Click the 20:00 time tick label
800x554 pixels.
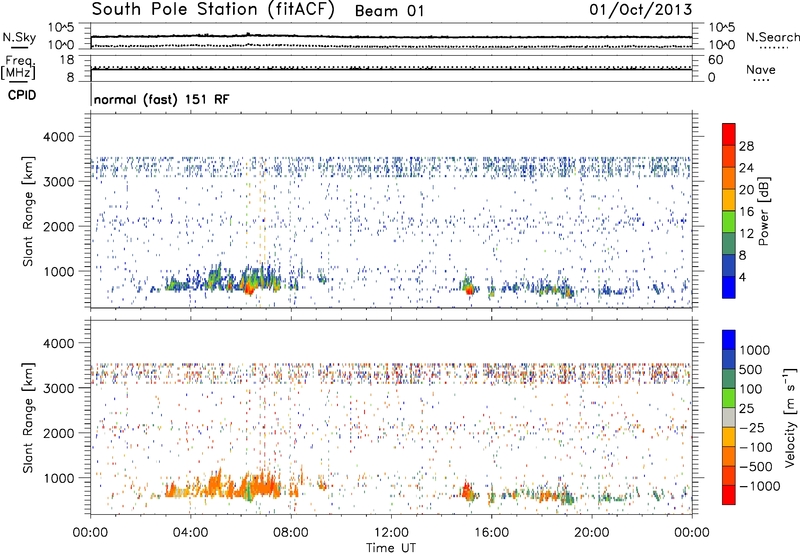[591, 533]
